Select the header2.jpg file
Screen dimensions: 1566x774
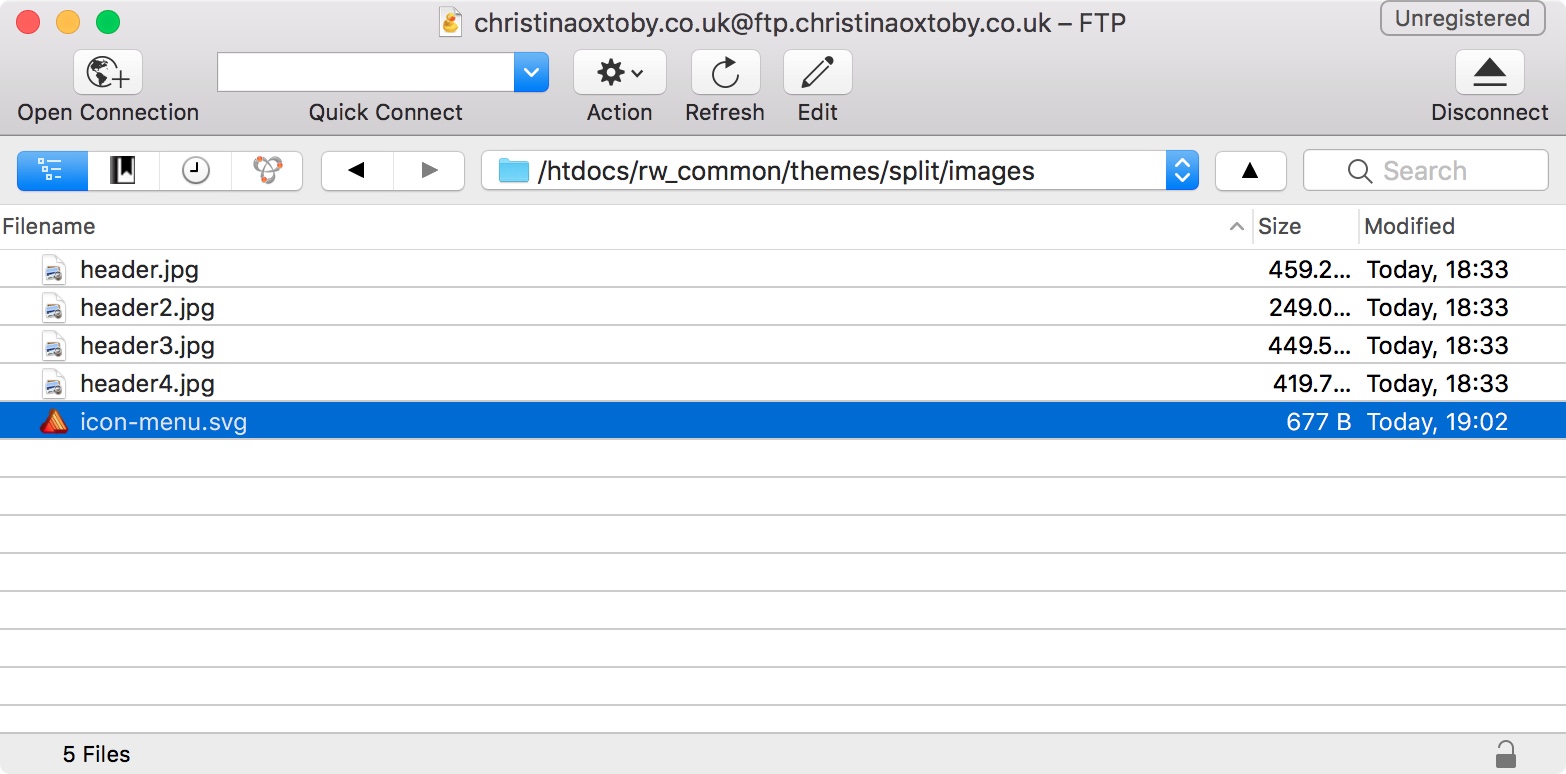coord(147,308)
